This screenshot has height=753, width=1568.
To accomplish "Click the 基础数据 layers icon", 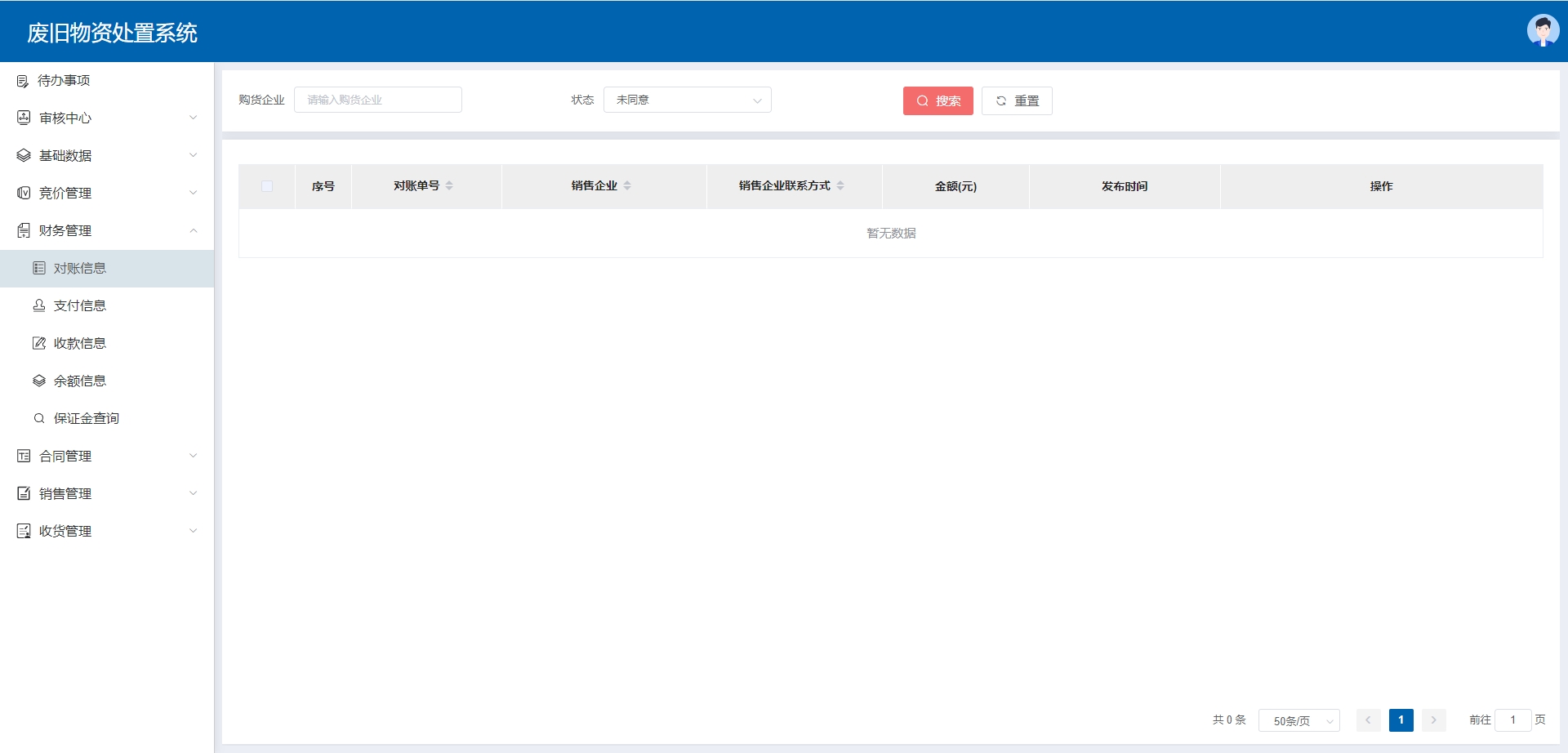I will click(x=24, y=155).
